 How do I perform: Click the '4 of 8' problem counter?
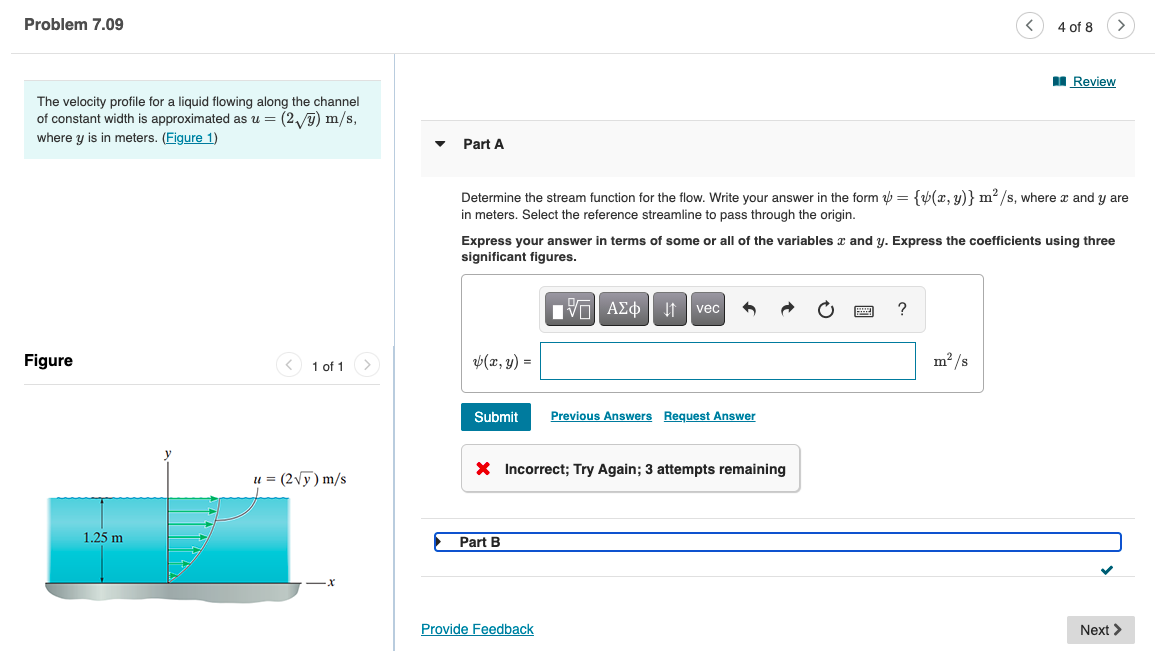coord(1075,27)
